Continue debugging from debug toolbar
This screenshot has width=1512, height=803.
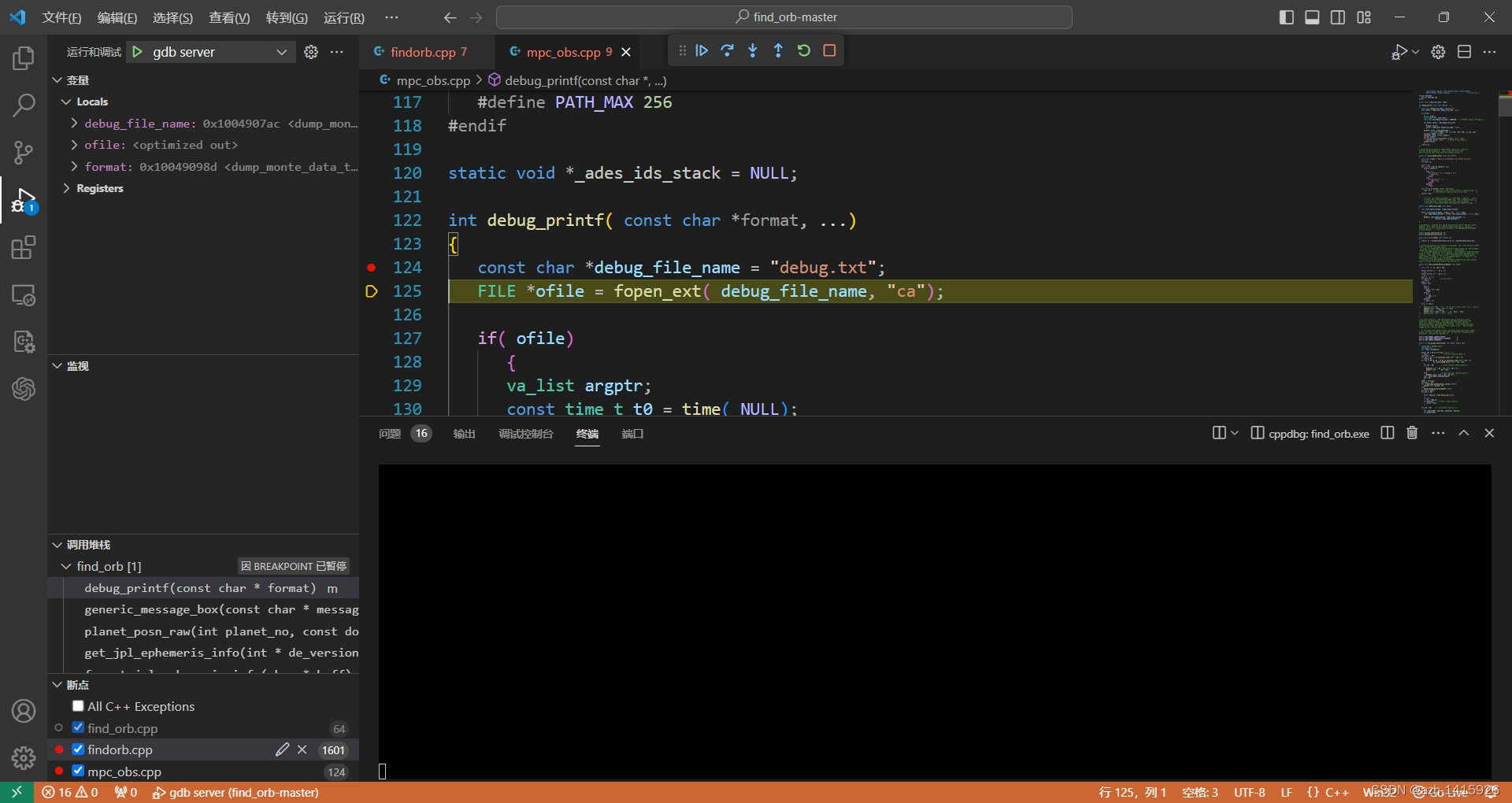pyautogui.click(x=702, y=50)
